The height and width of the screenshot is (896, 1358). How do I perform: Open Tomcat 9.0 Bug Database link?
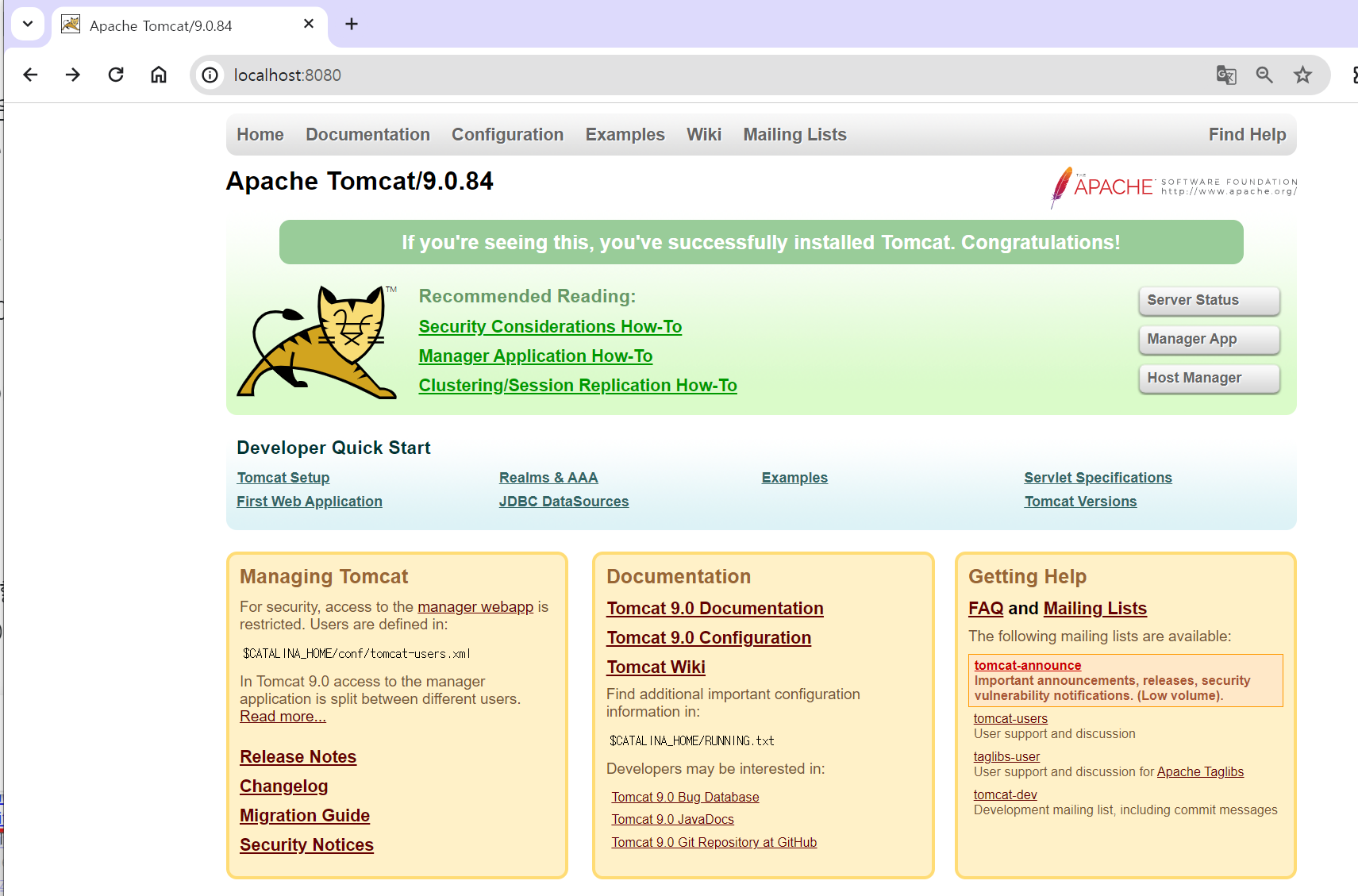685,798
